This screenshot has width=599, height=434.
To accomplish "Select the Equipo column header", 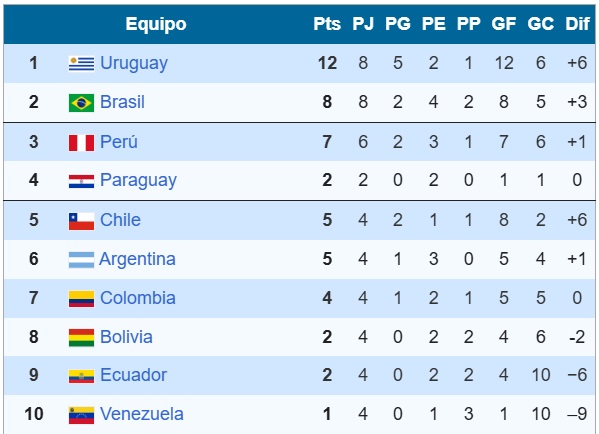I will (156, 24).
